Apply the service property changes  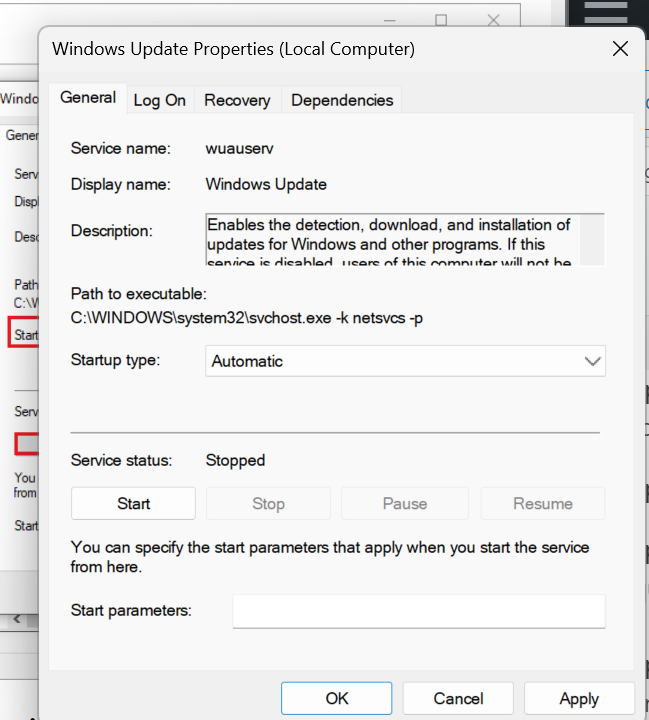(579, 698)
